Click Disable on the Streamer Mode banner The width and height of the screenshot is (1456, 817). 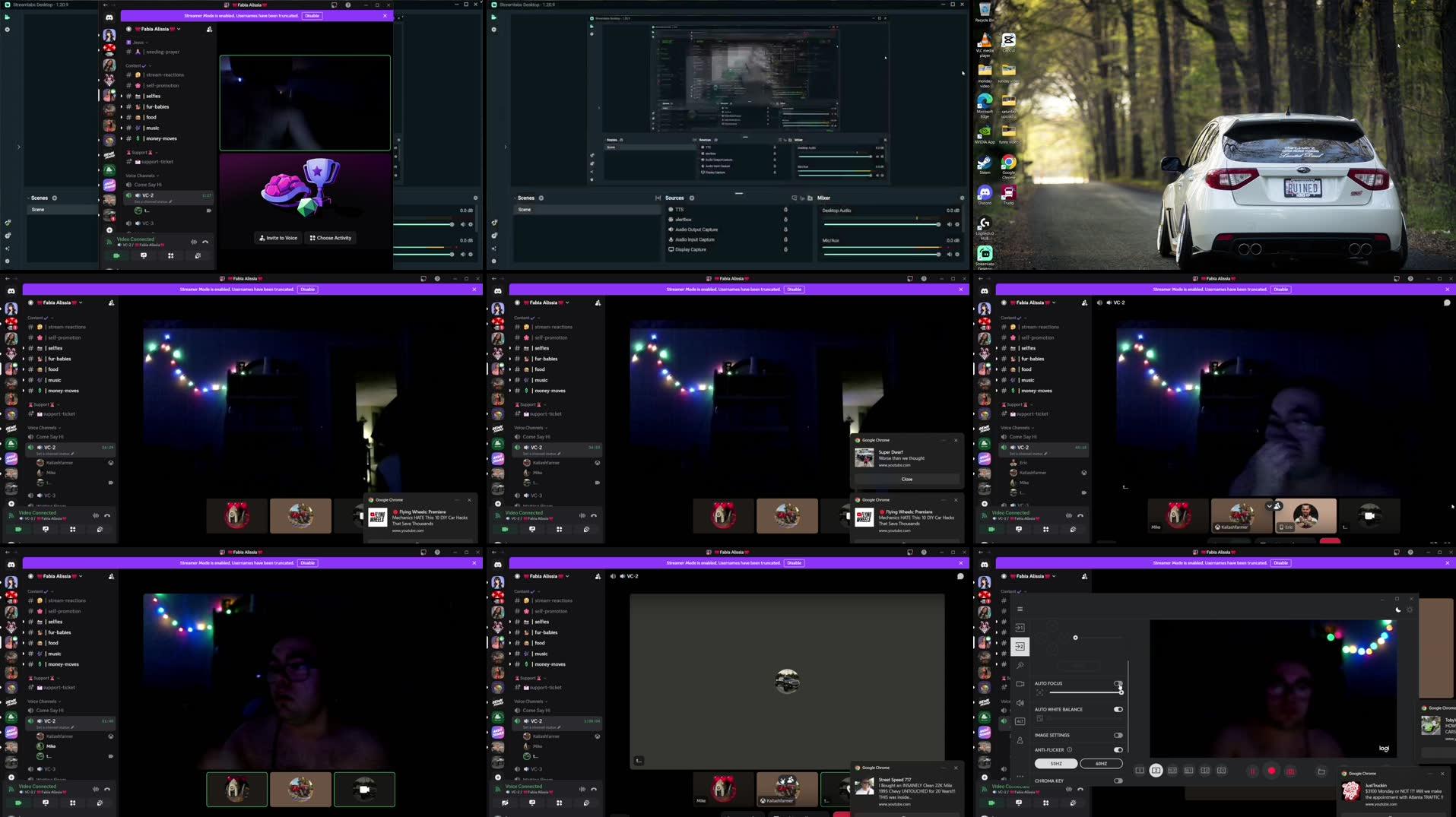click(307, 563)
